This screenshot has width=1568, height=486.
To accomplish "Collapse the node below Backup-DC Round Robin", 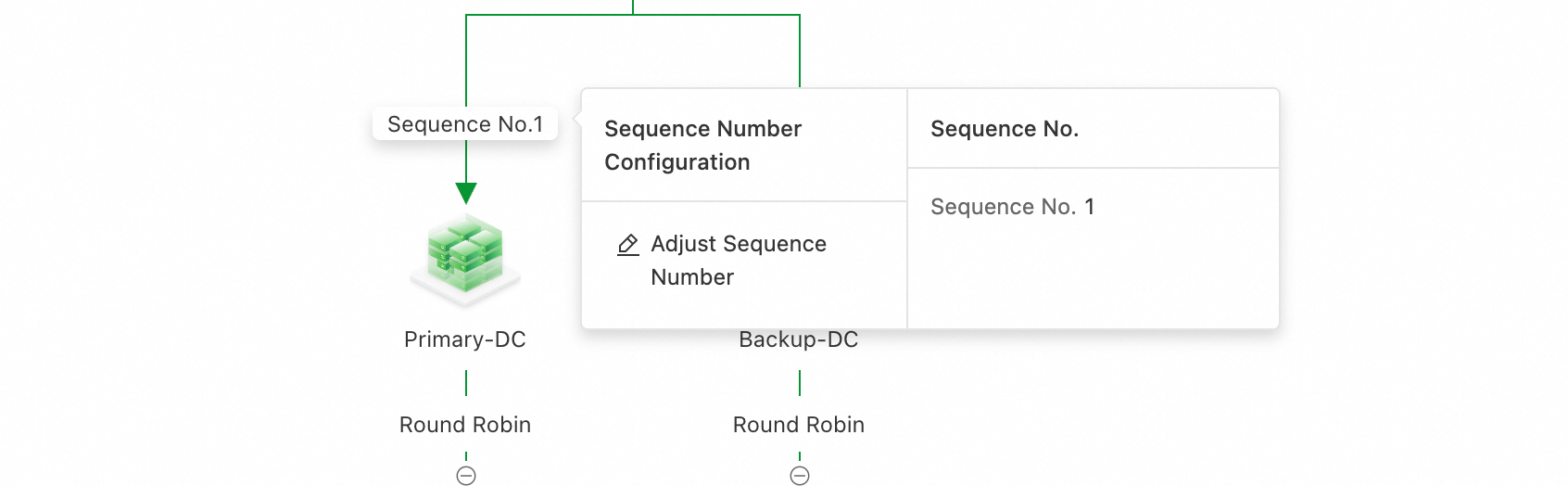I will click(x=800, y=476).
